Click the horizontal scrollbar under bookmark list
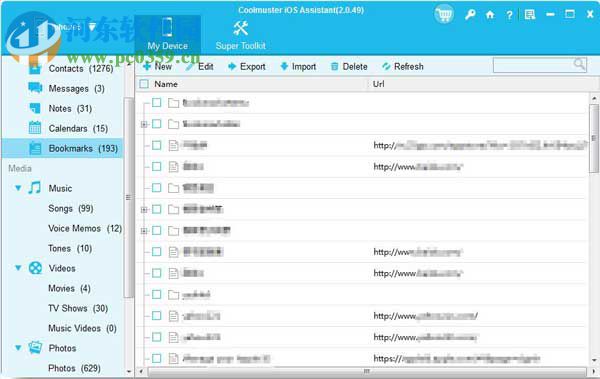600x379 pixels. pyautogui.click(x=367, y=371)
